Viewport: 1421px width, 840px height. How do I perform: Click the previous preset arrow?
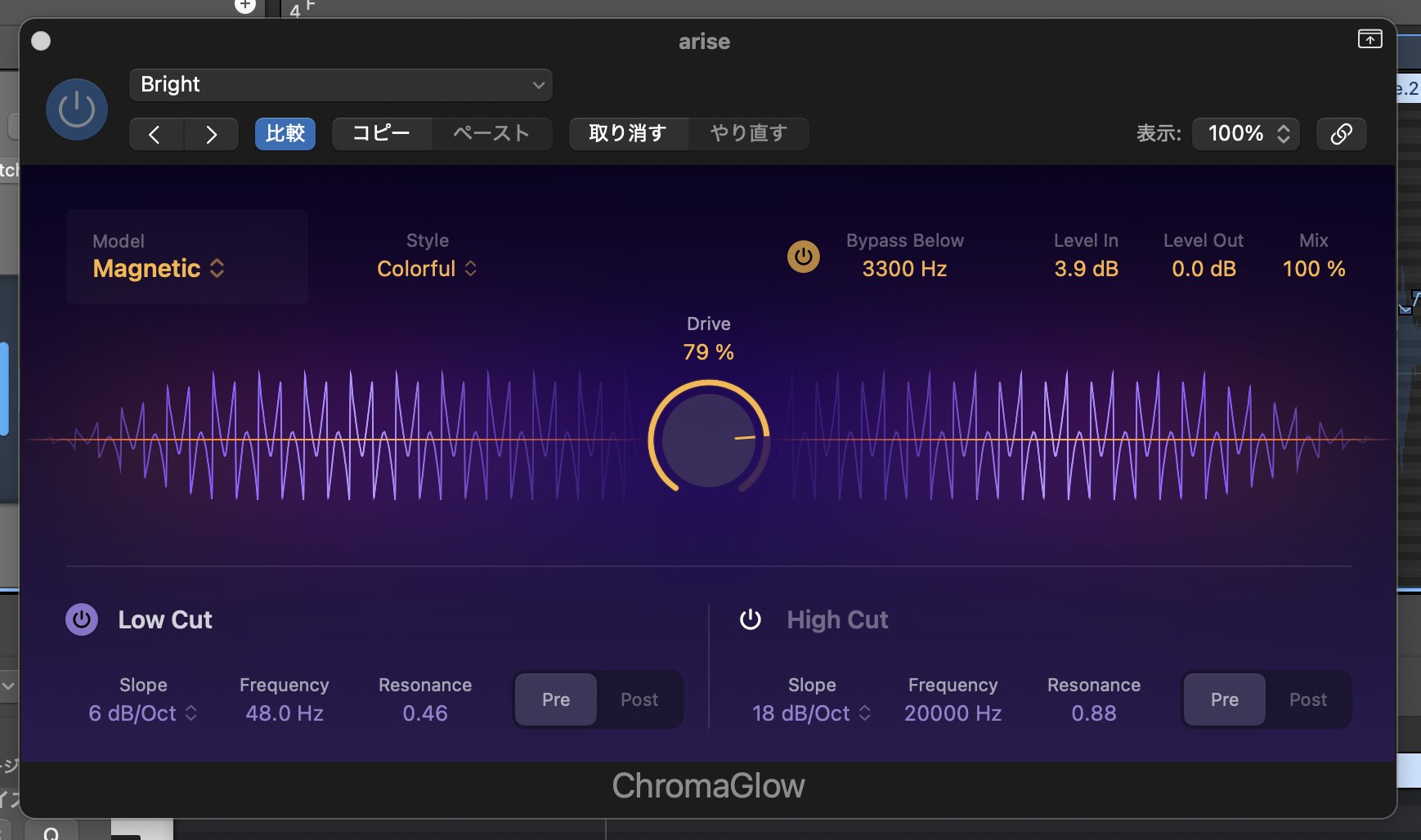pyautogui.click(x=155, y=134)
